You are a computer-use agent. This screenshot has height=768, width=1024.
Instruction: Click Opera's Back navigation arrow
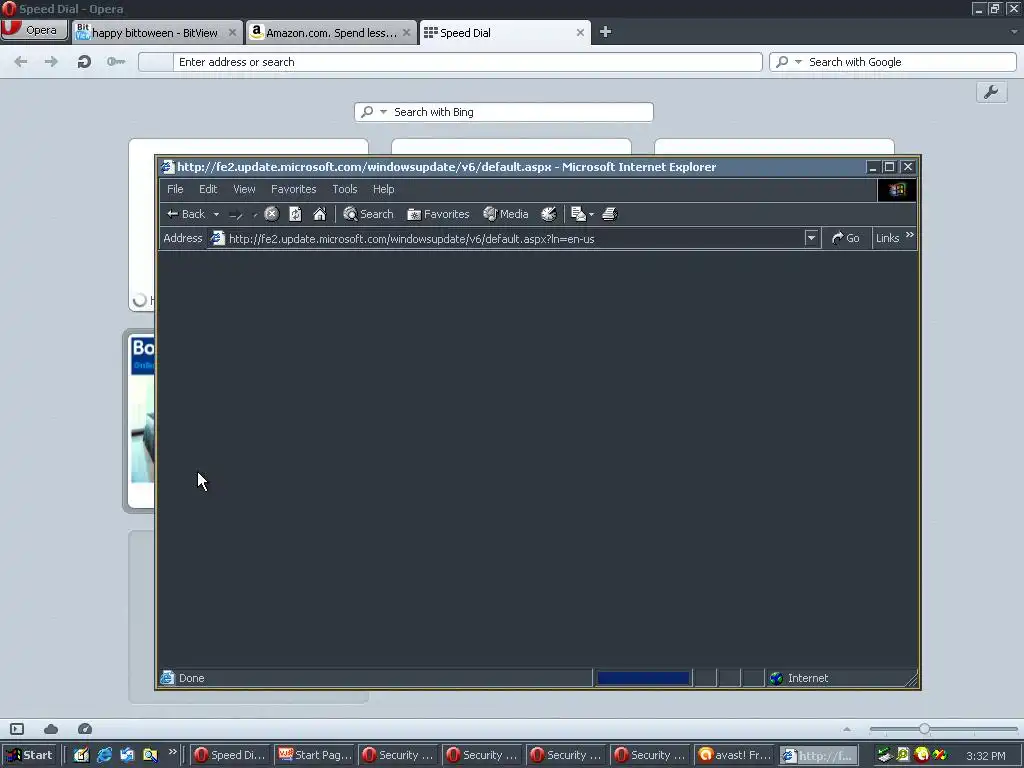click(x=21, y=62)
